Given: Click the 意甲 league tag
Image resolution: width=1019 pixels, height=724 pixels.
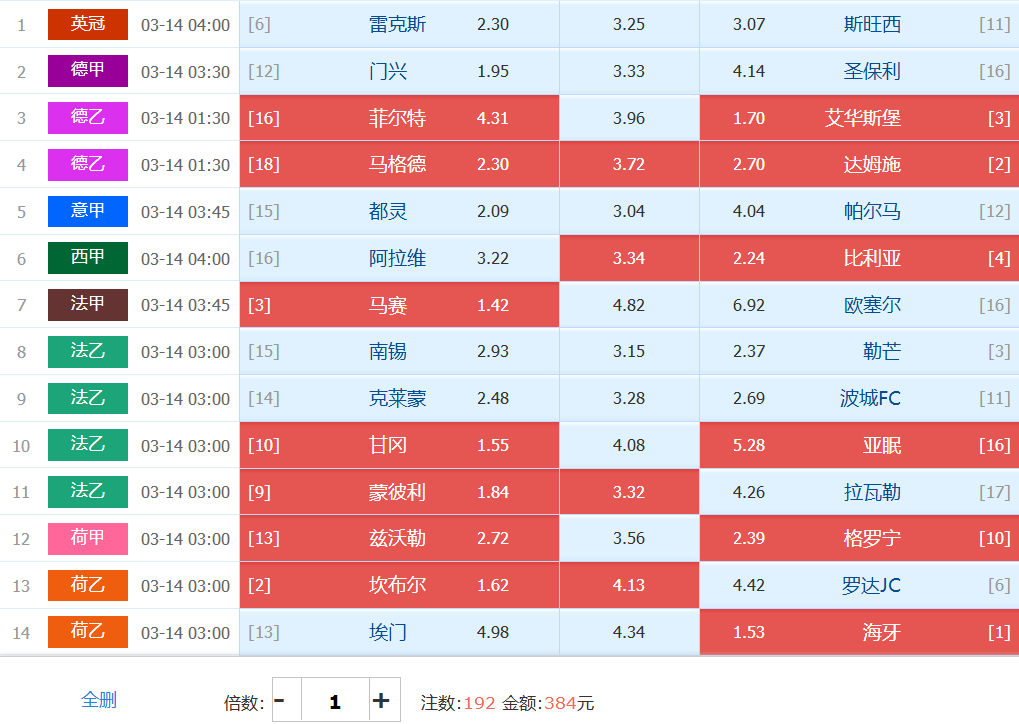Looking at the screenshot, I should click(88, 211).
